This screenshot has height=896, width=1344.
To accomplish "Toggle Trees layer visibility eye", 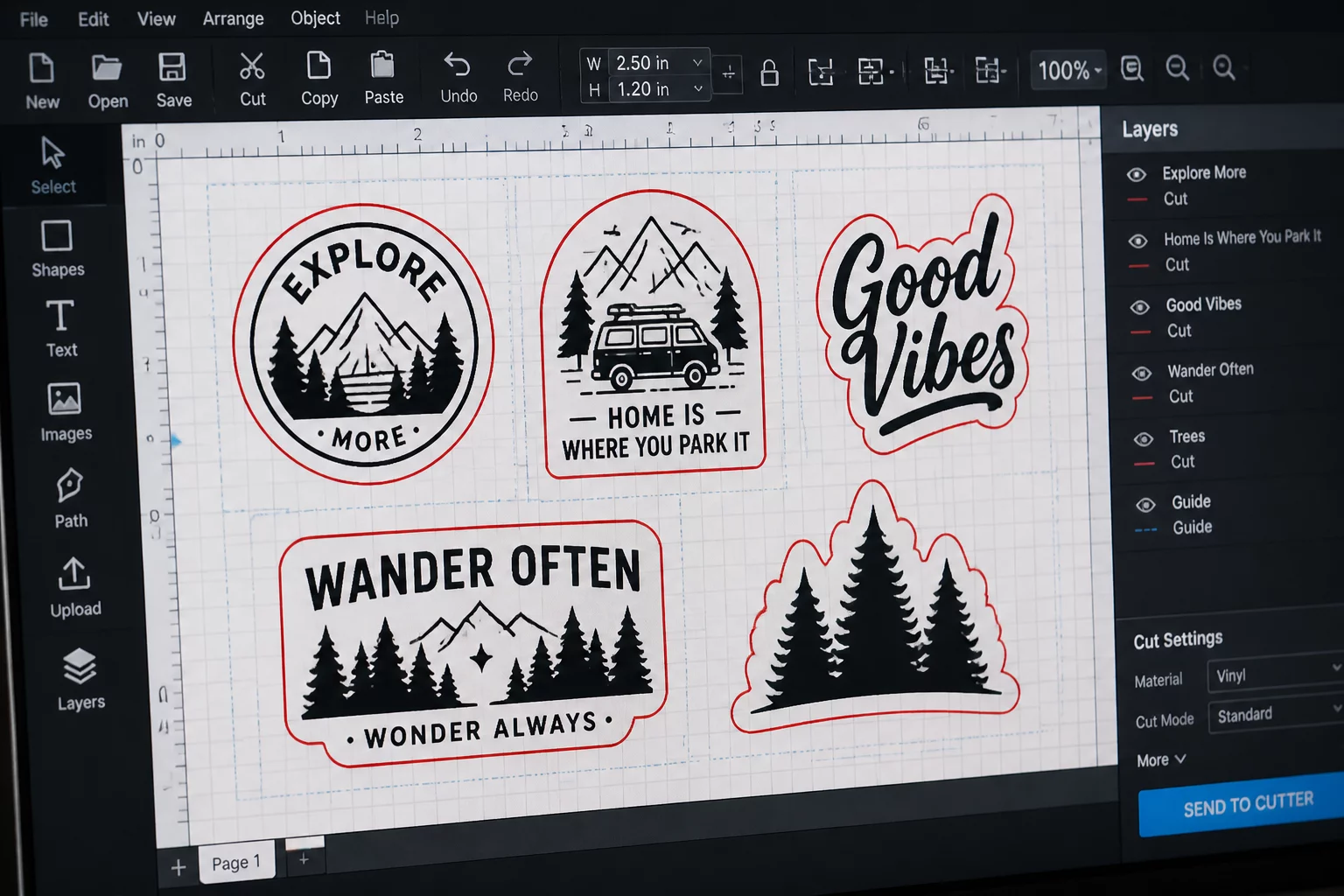I will [x=1143, y=439].
